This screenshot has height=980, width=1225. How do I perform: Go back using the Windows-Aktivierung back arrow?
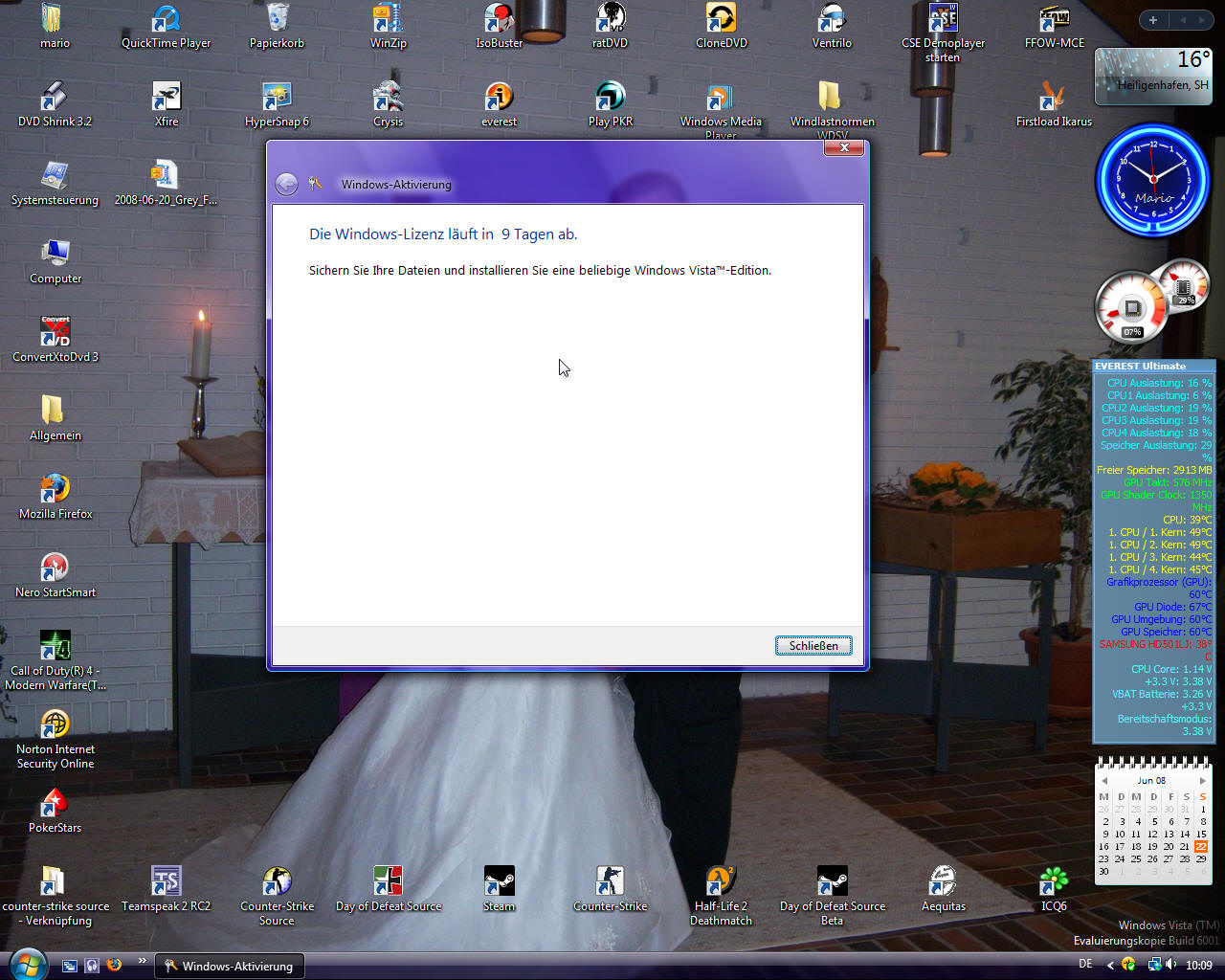point(286,184)
